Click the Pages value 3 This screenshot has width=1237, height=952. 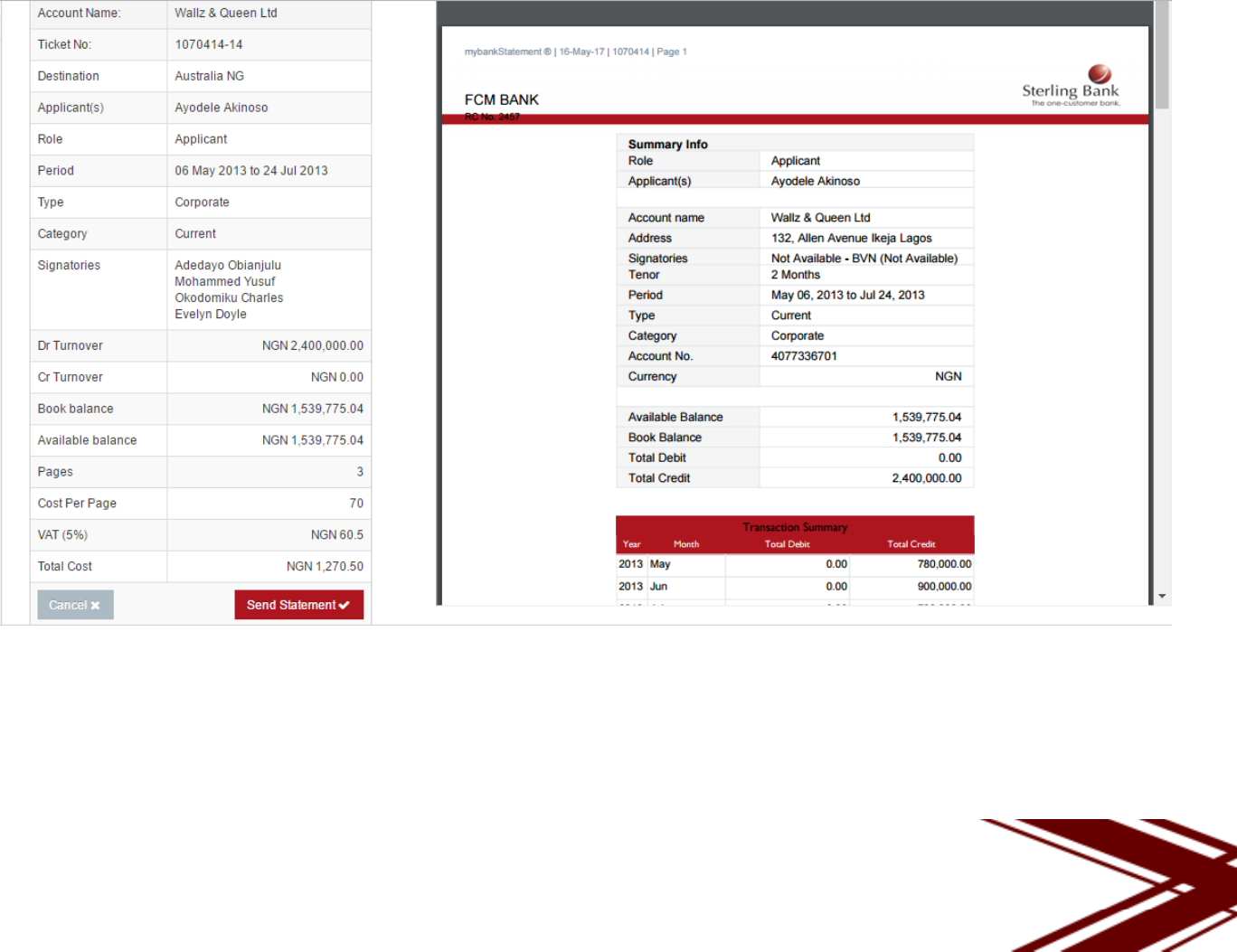coord(360,472)
